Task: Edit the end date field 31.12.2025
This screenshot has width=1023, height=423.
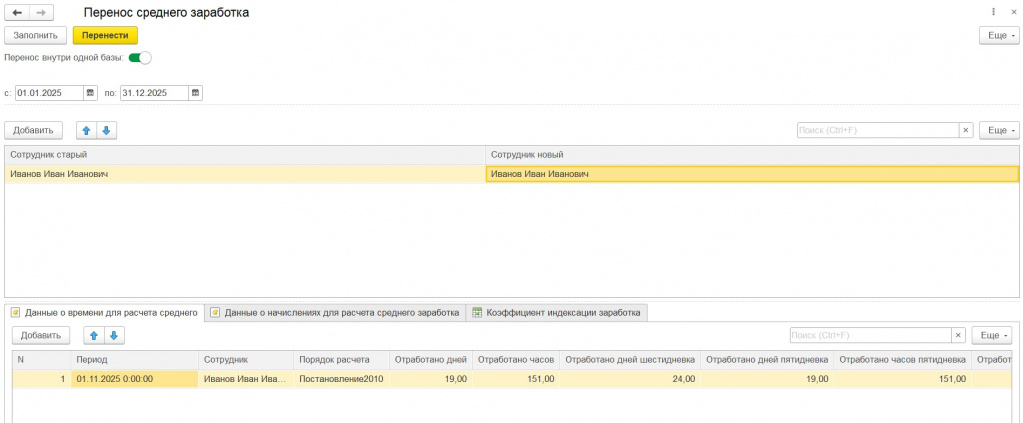Action: 154,93
